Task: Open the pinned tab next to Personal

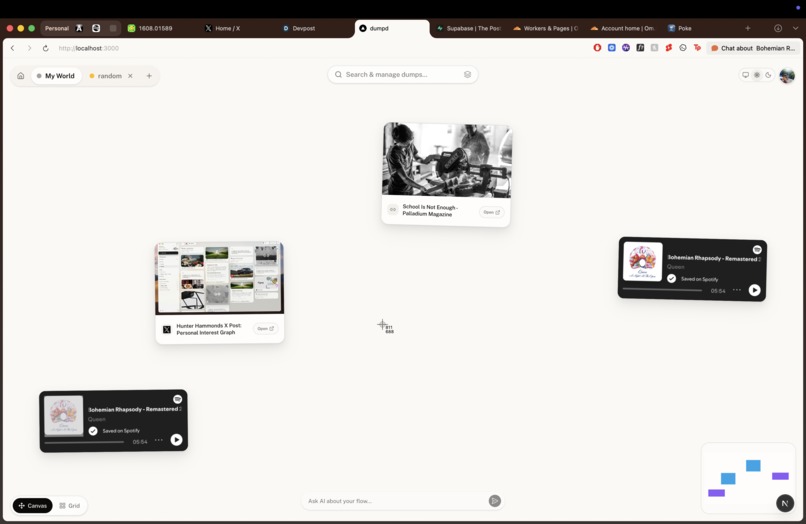Action: pyautogui.click(x=79, y=28)
